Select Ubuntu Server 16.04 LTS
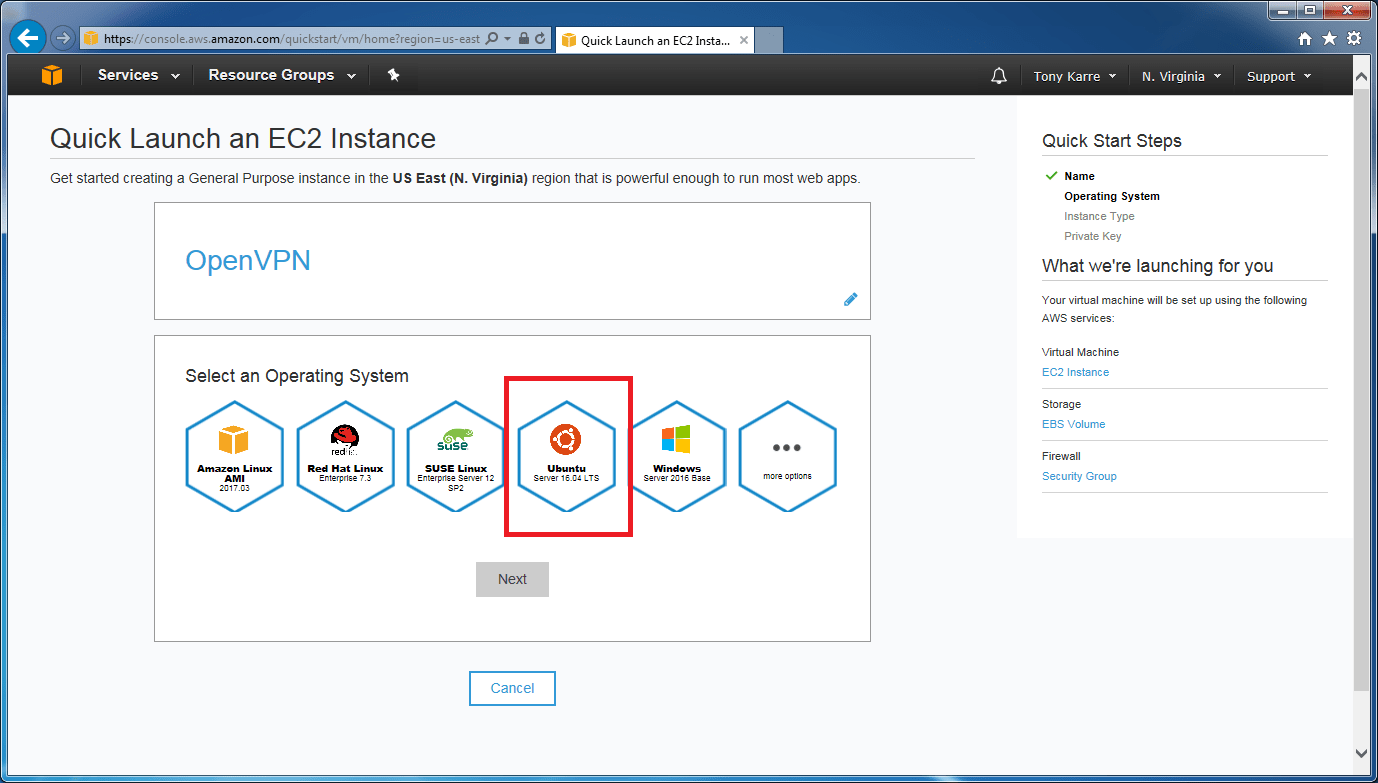Viewport: 1378px width, 783px height. click(567, 456)
